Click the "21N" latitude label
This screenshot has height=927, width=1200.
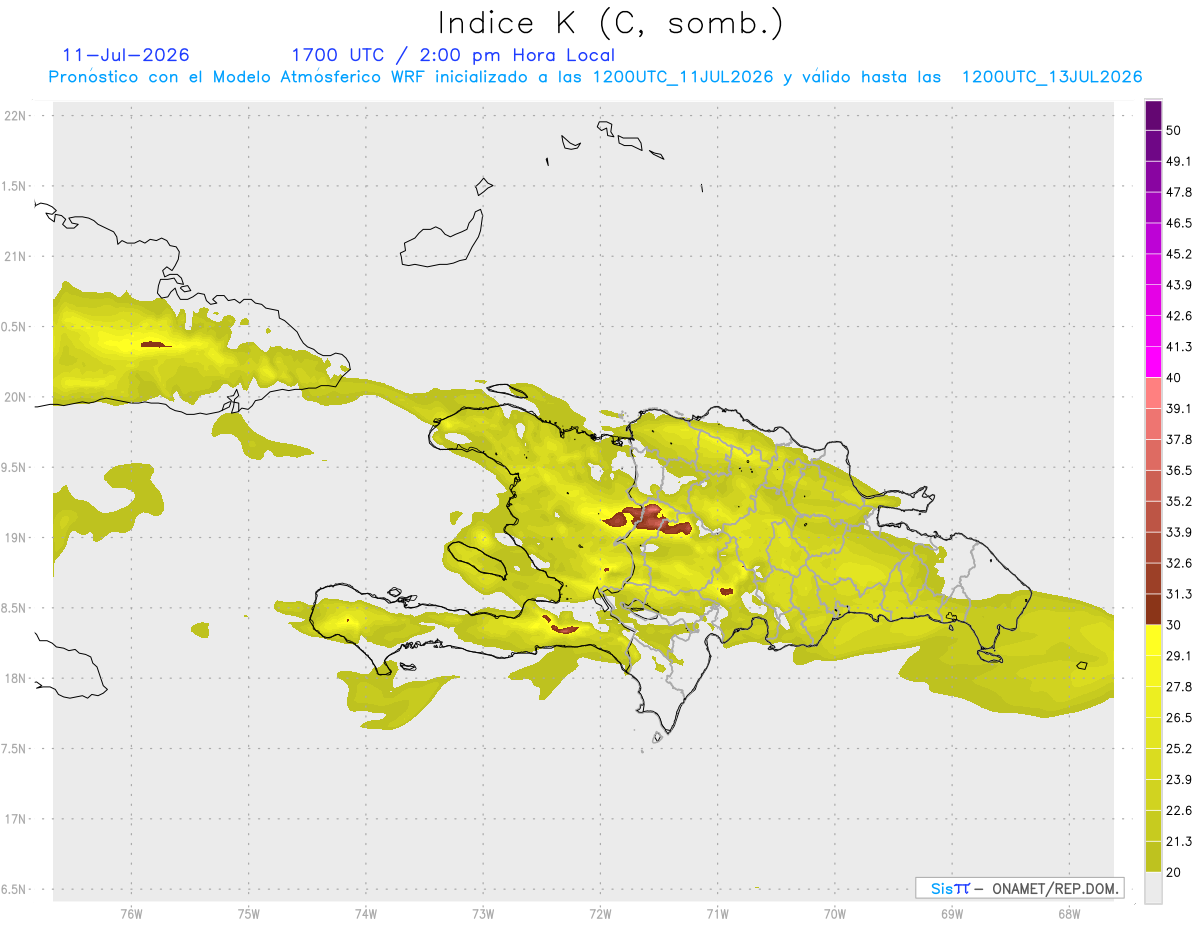(16, 256)
